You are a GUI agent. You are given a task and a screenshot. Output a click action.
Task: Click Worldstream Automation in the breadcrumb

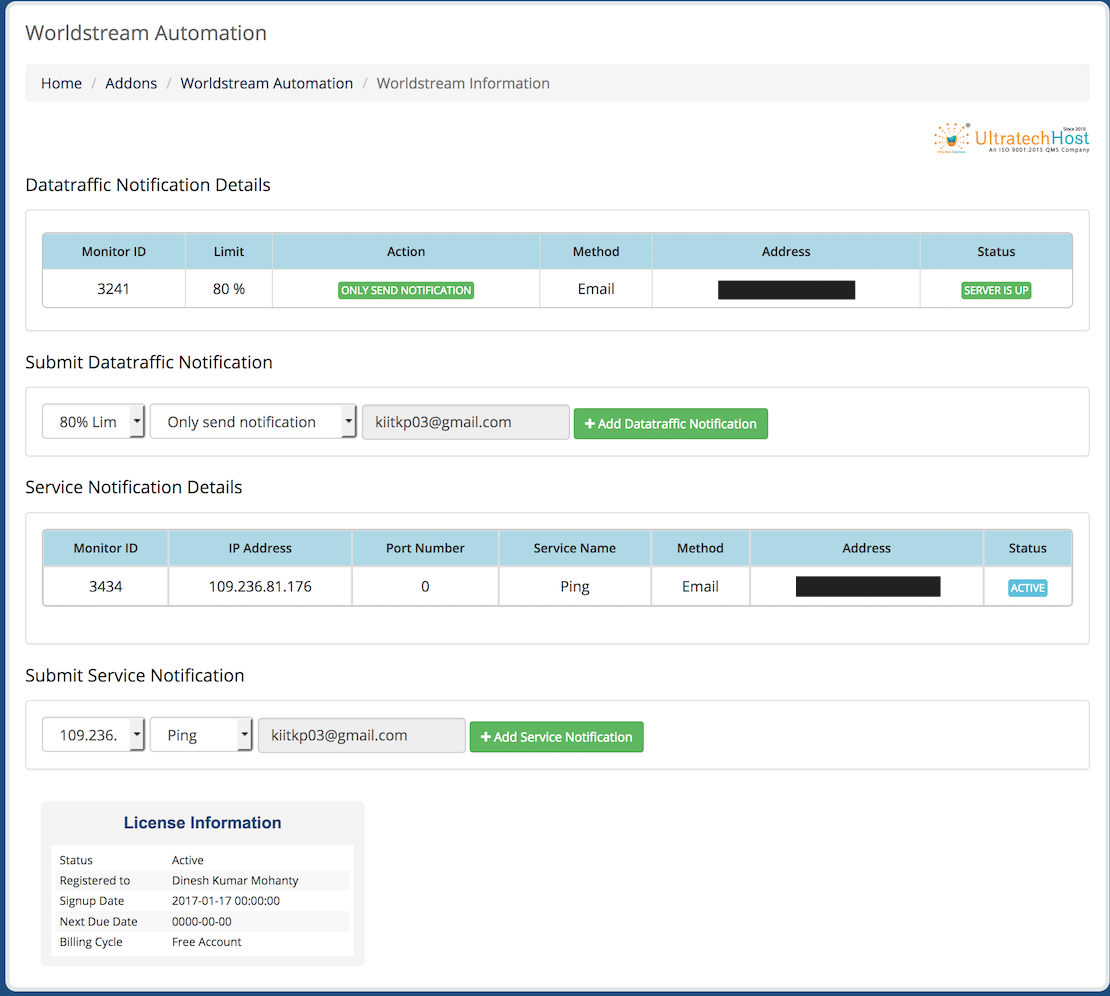[x=266, y=83]
